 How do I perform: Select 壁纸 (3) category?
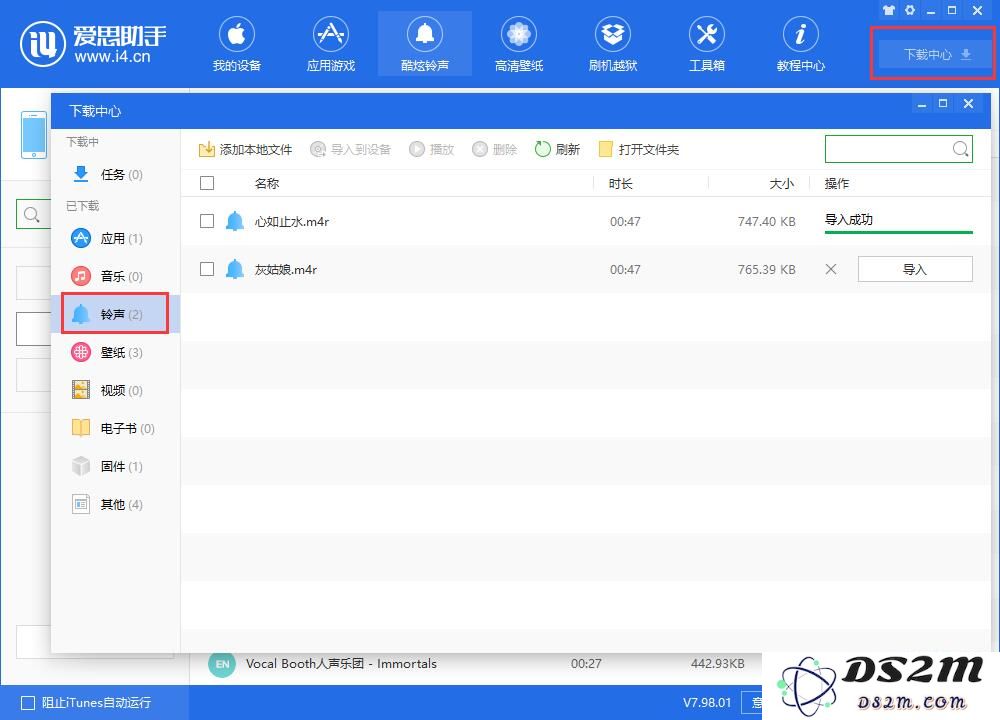point(115,352)
